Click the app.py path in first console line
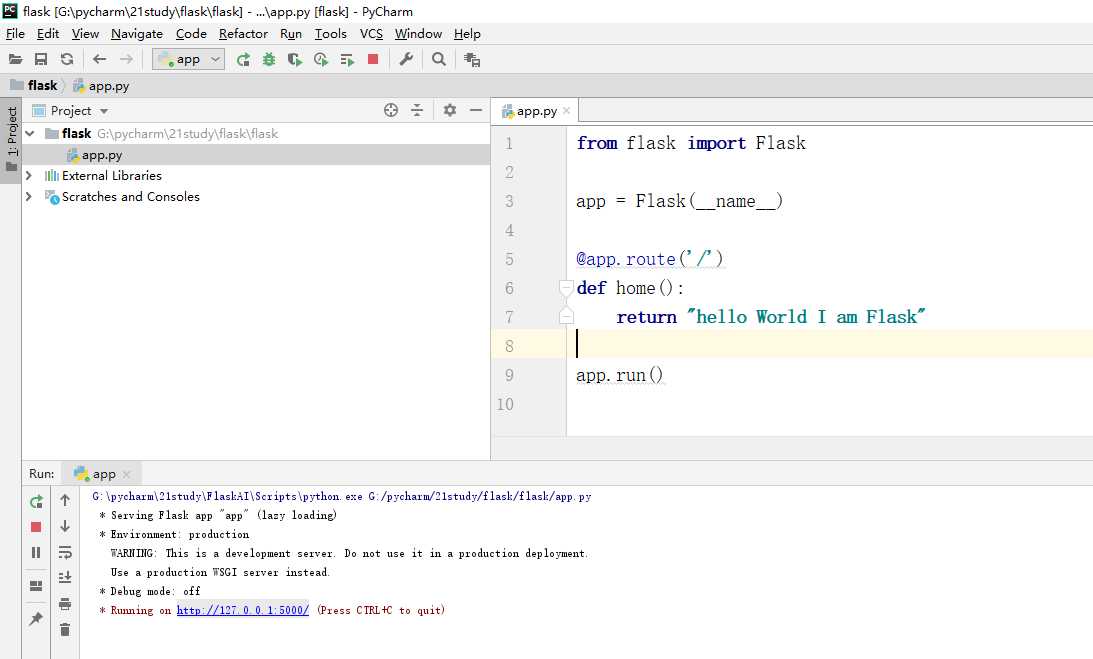1093x659 pixels. coord(480,497)
